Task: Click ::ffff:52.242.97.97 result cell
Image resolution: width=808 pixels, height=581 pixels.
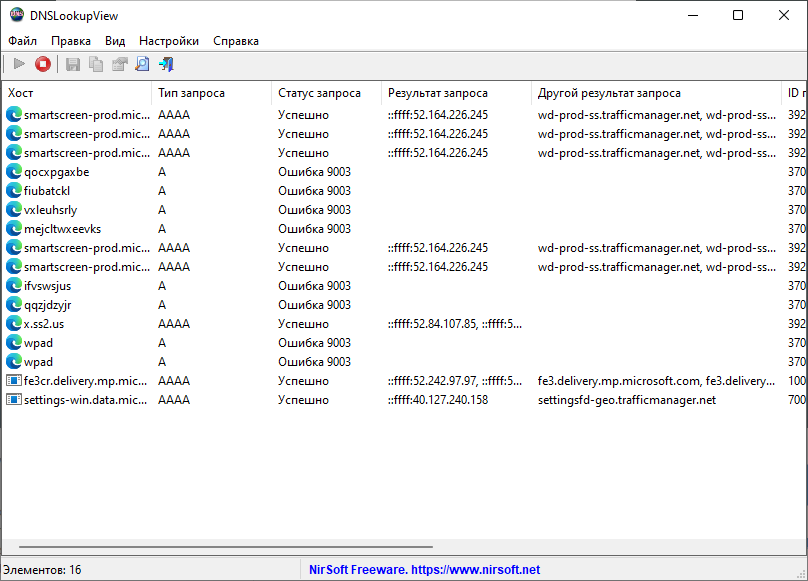Action: tap(455, 381)
